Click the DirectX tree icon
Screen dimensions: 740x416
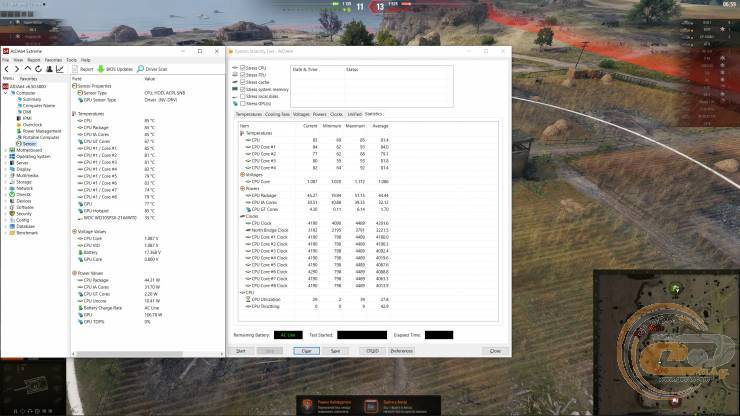point(12,195)
